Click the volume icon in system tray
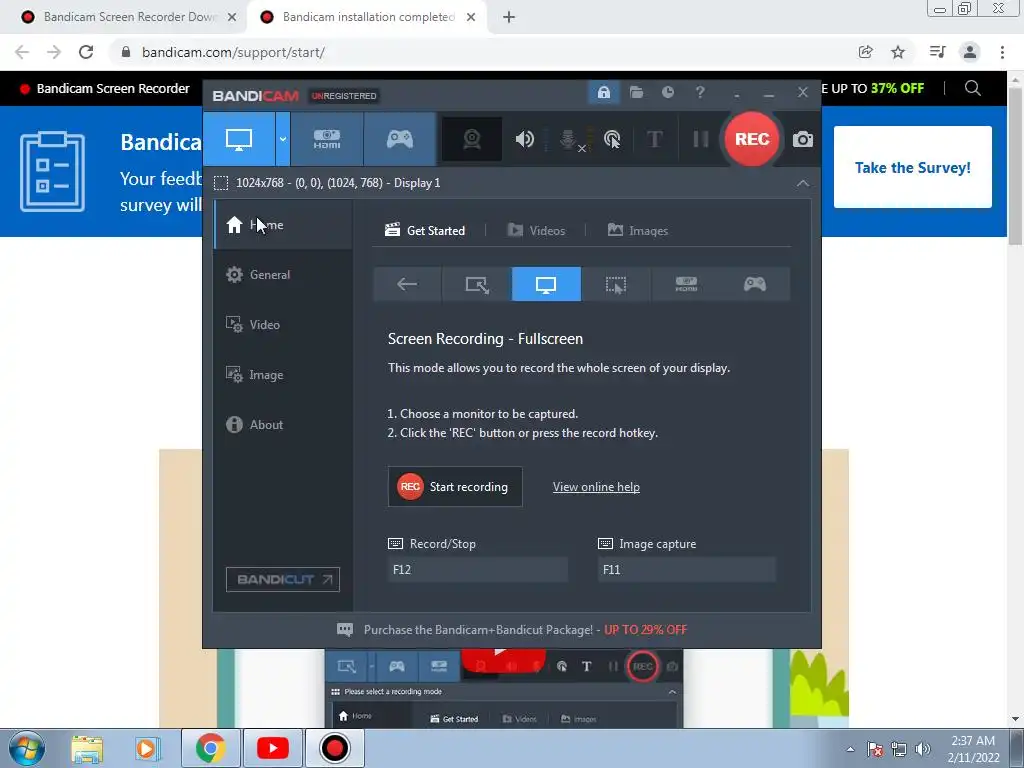The width and height of the screenshot is (1024, 768). tap(922, 749)
